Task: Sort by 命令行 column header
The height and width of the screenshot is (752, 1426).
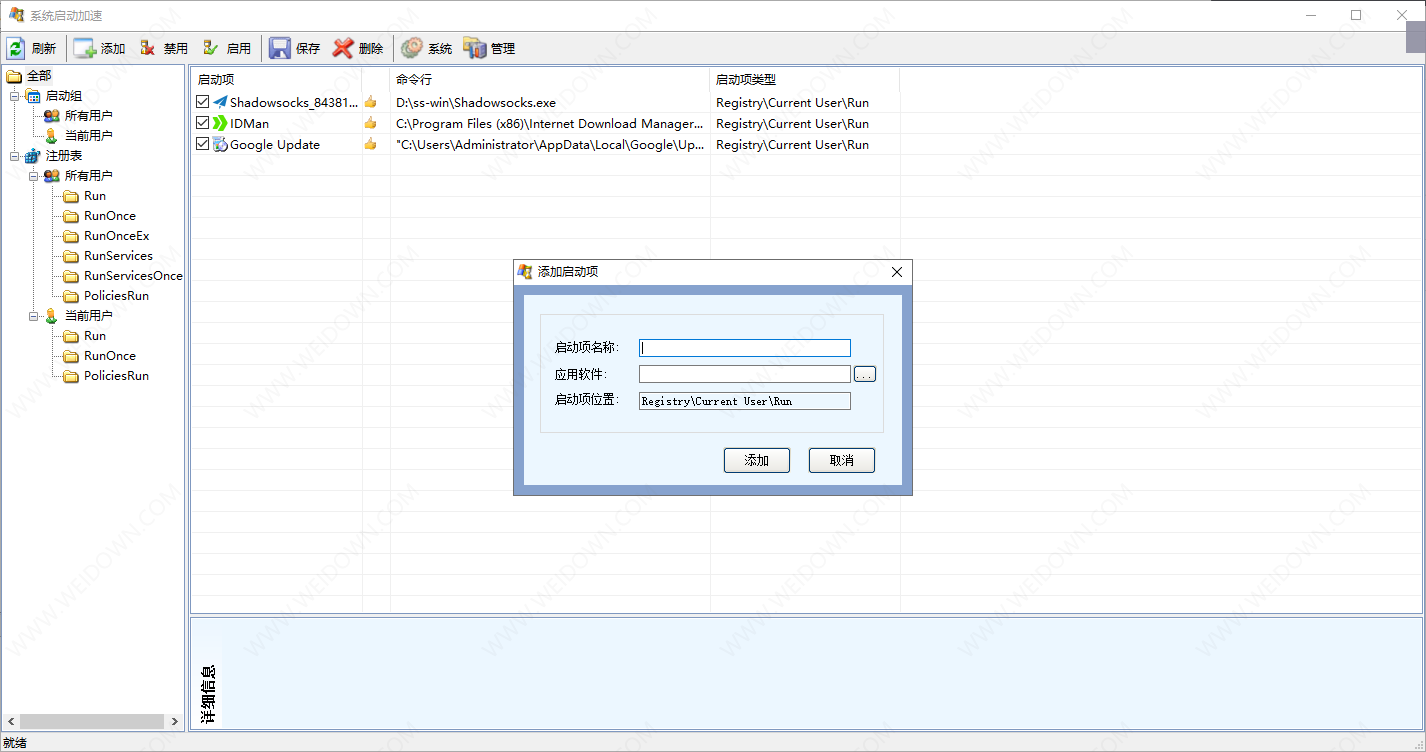Action: (x=550, y=79)
